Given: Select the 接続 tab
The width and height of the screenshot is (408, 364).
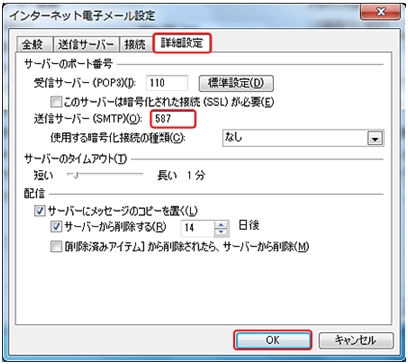Looking at the screenshot, I should pos(135,44).
